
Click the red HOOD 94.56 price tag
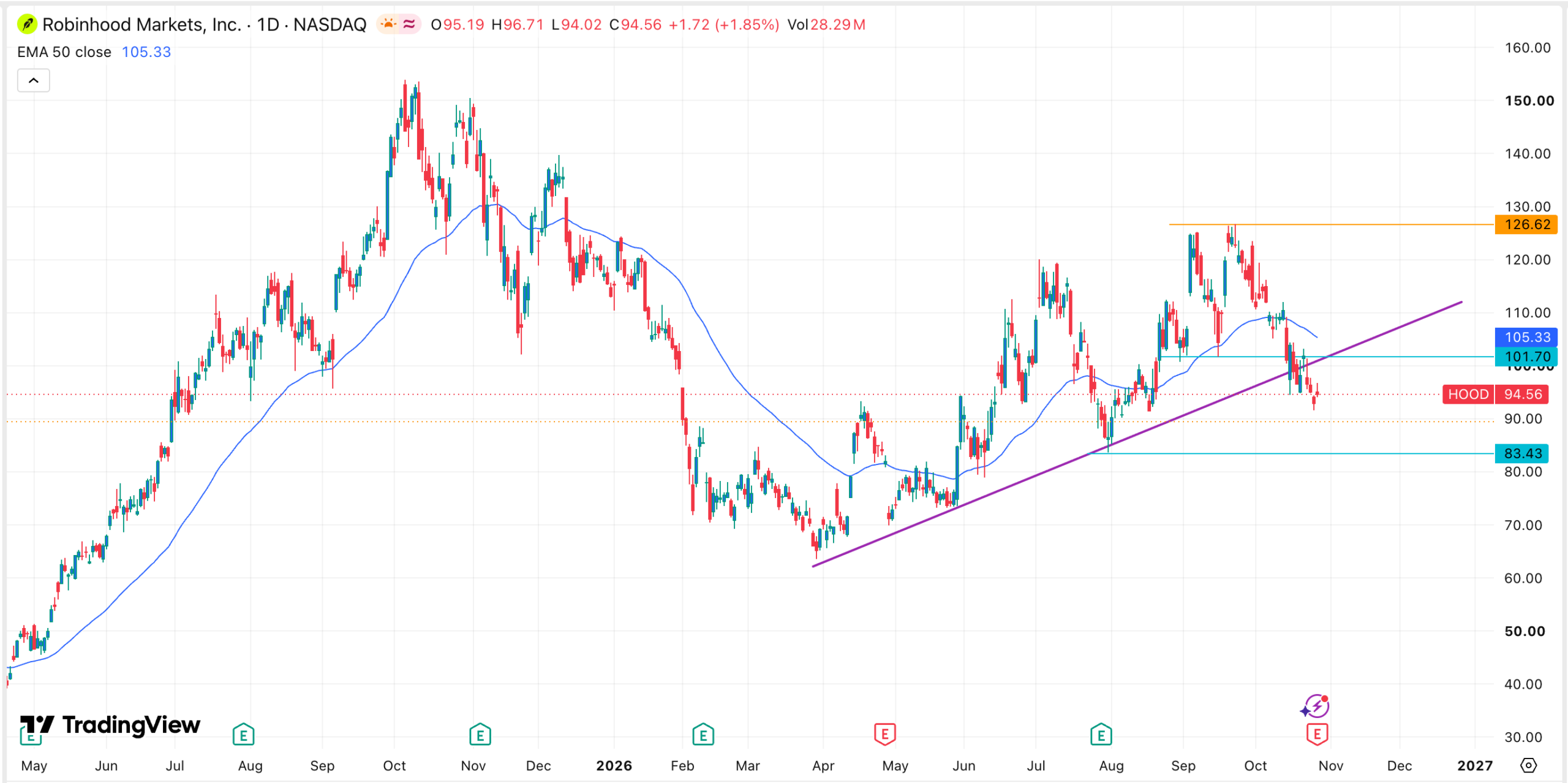1496,394
